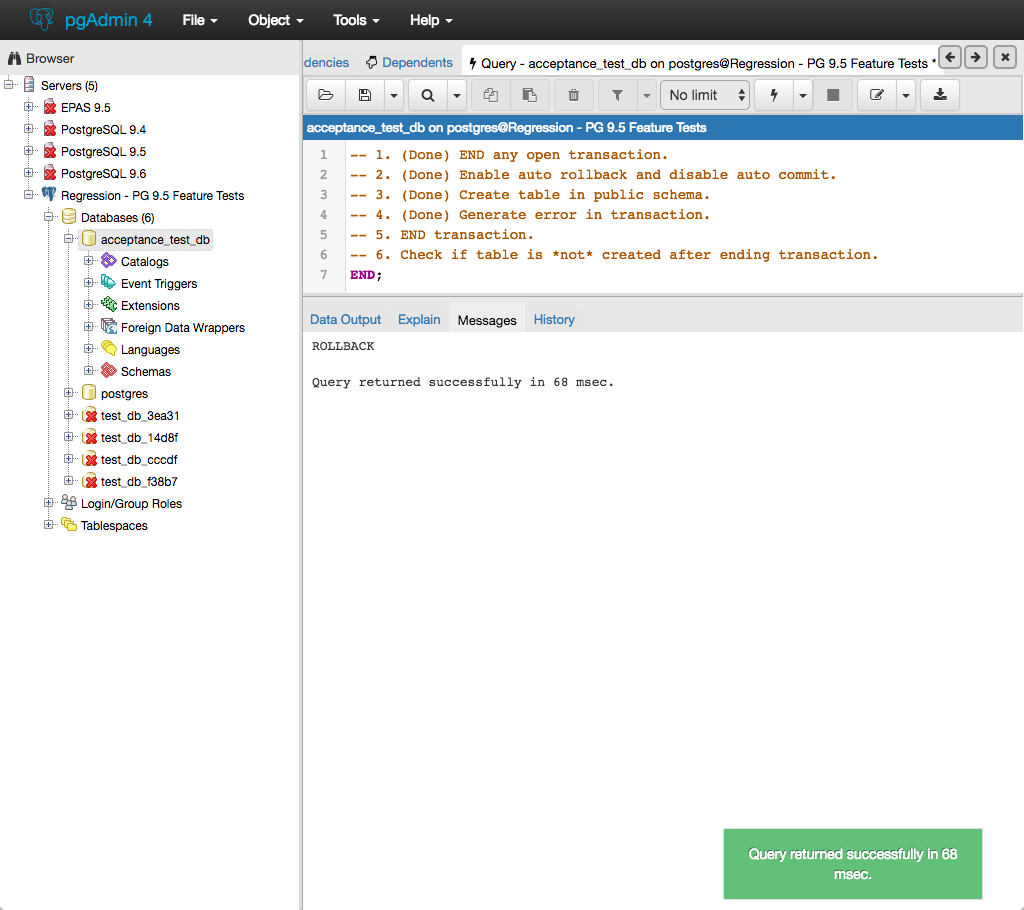Open the save options dropdown arrow
1024x910 pixels.
coord(394,95)
